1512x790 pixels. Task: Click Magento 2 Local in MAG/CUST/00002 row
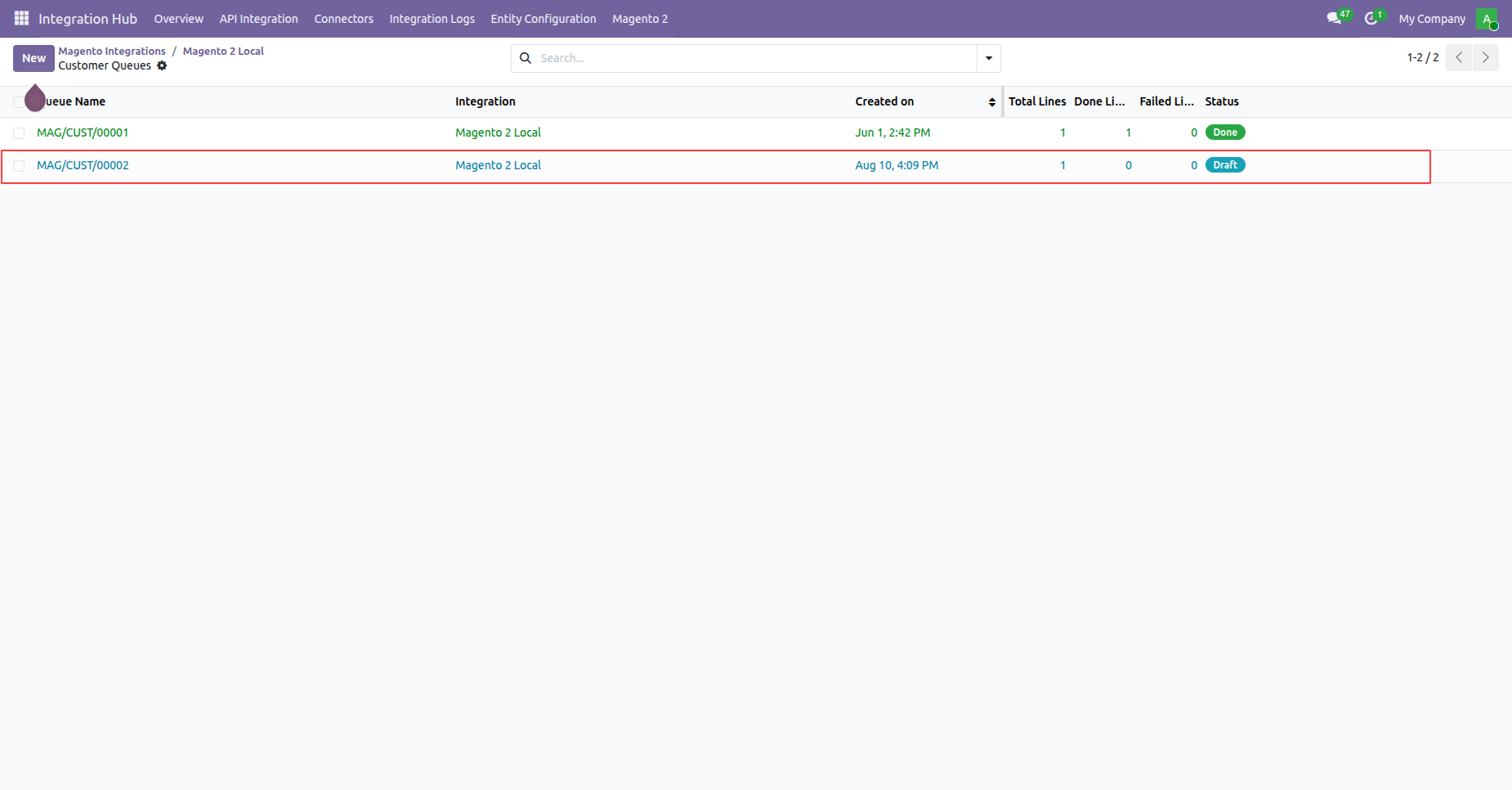[498, 165]
